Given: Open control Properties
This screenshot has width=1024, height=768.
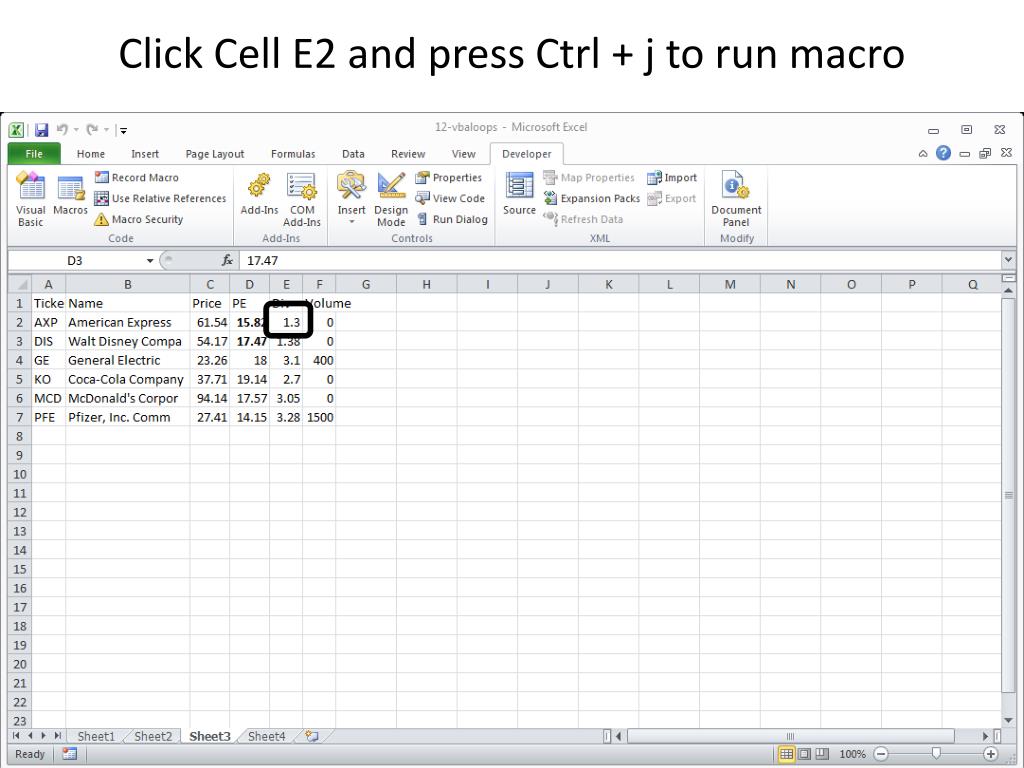Looking at the screenshot, I should click(x=449, y=178).
